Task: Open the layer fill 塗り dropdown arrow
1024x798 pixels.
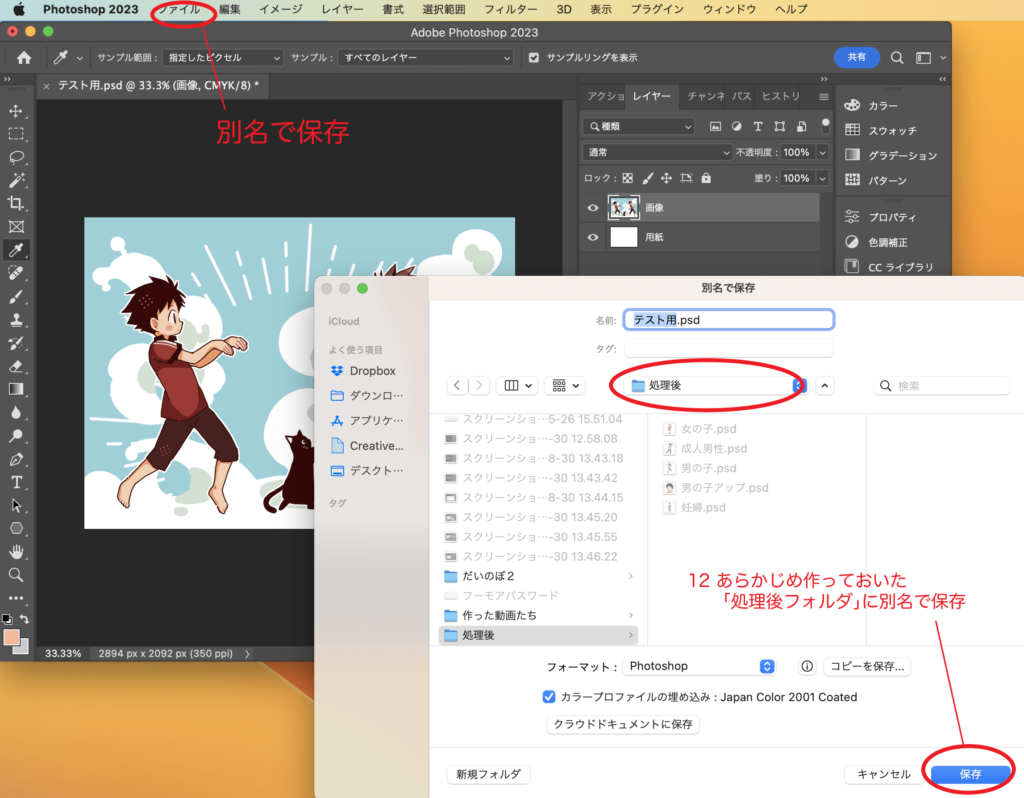Action: tap(823, 178)
